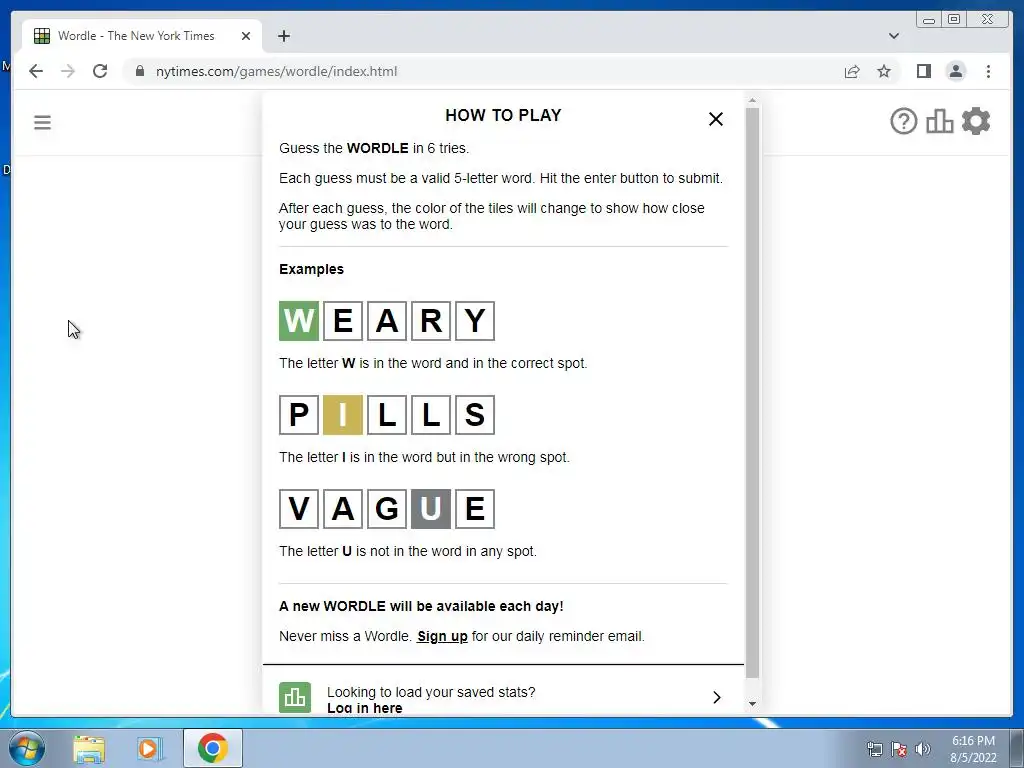Click the P tile in PILLS
This screenshot has width=1024, height=768.
point(299,415)
